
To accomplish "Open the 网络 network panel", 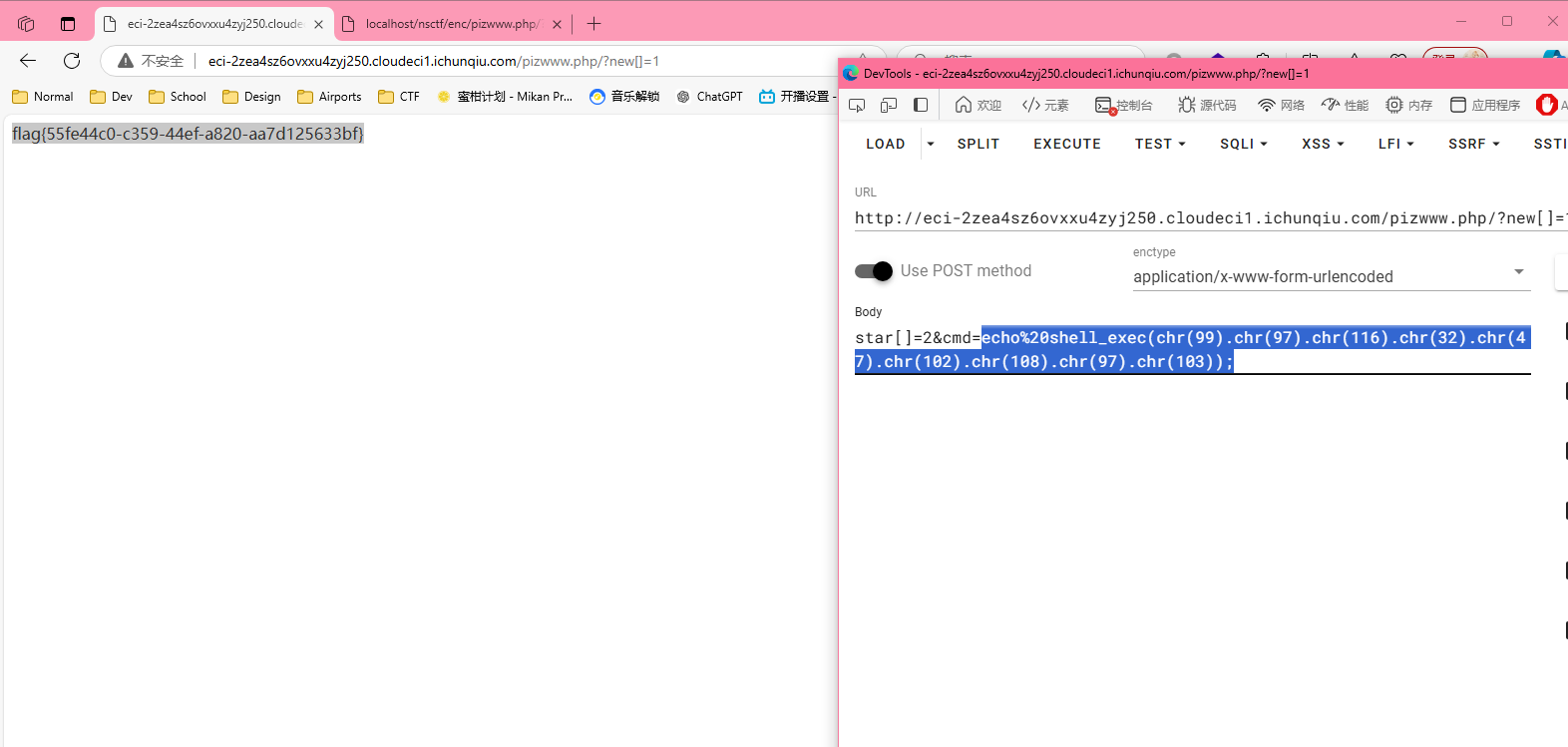I will pyautogui.click(x=1282, y=105).
